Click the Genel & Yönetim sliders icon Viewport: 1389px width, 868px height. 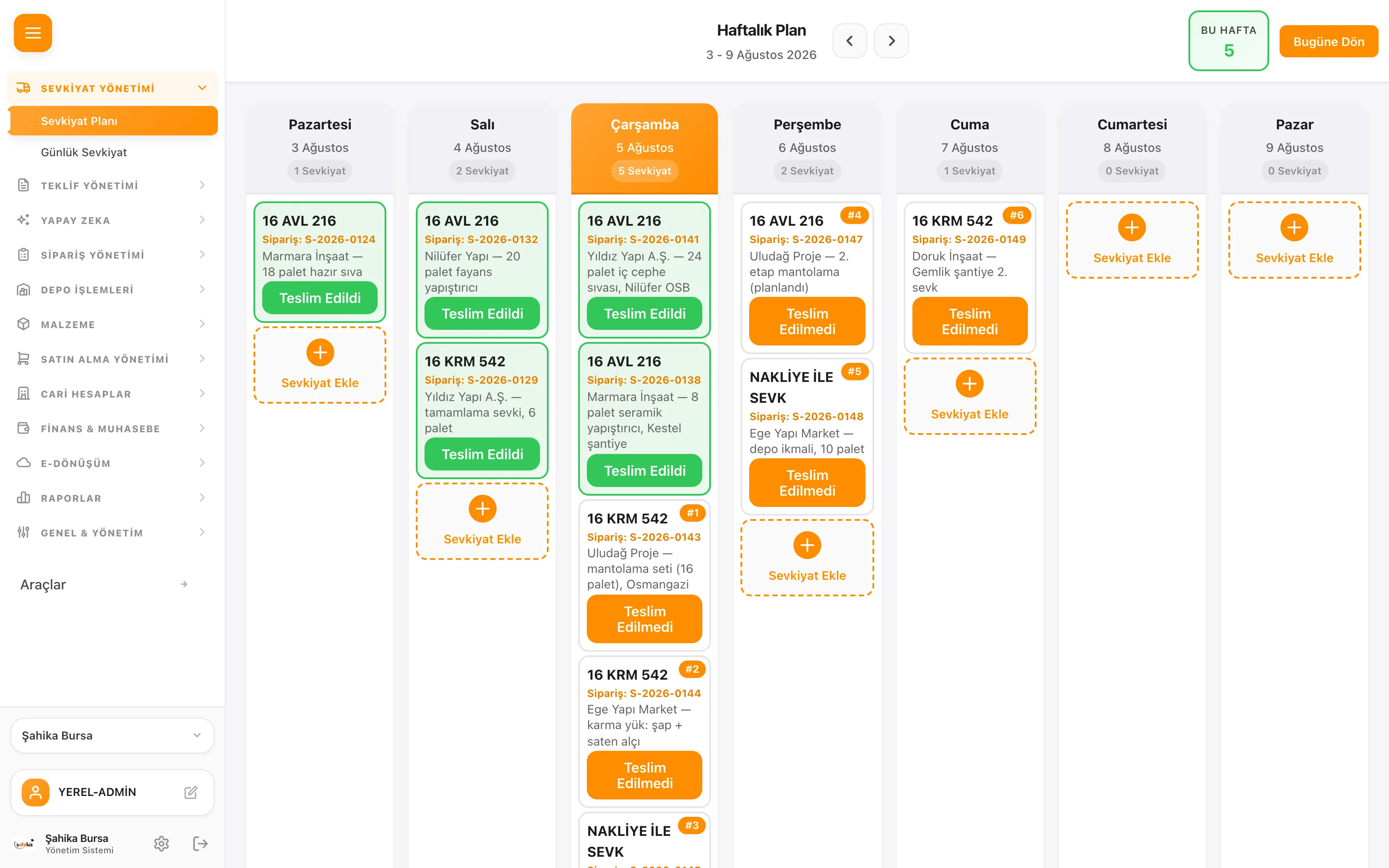[23, 532]
